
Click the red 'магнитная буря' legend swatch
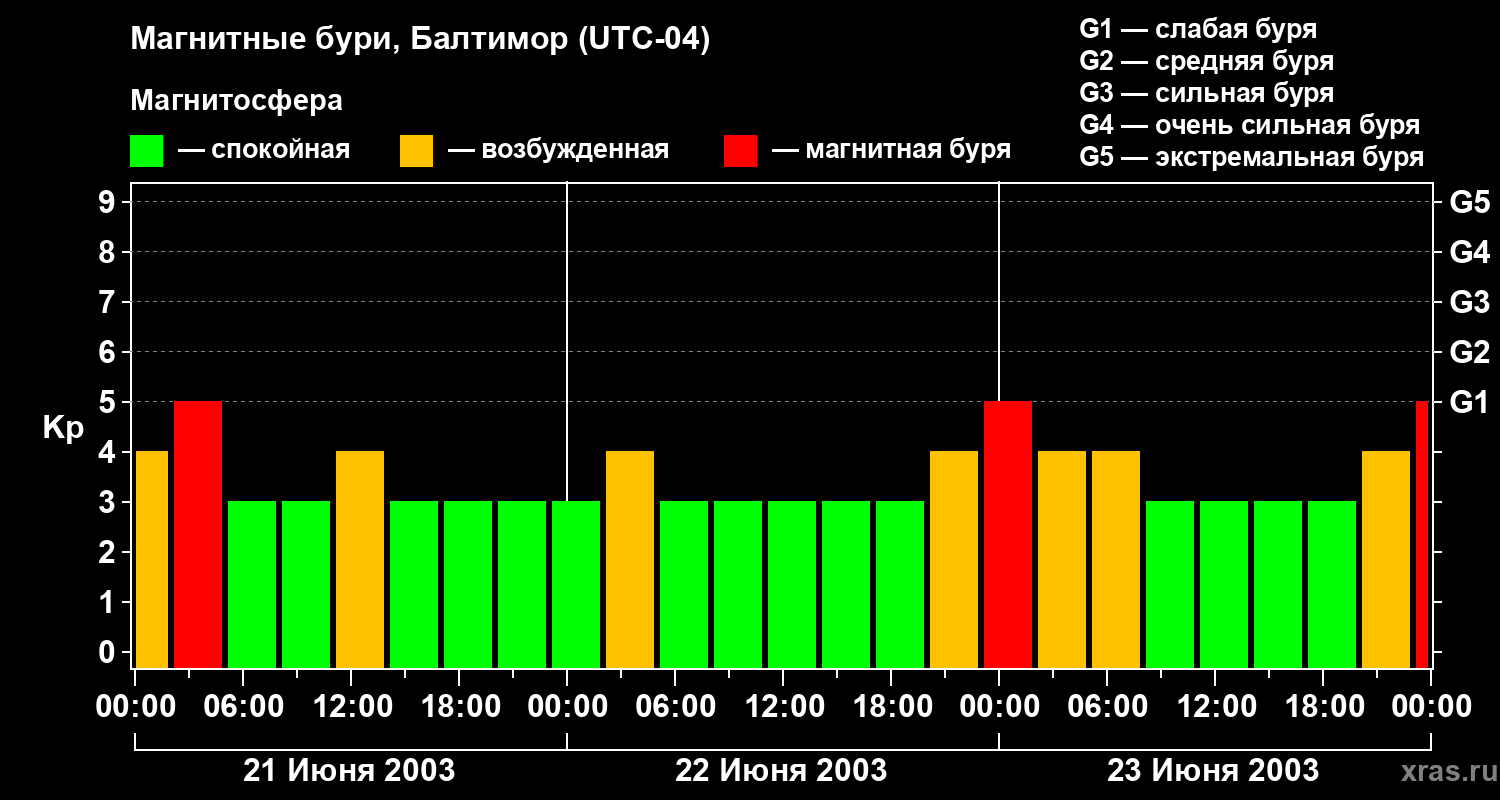(x=740, y=151)
